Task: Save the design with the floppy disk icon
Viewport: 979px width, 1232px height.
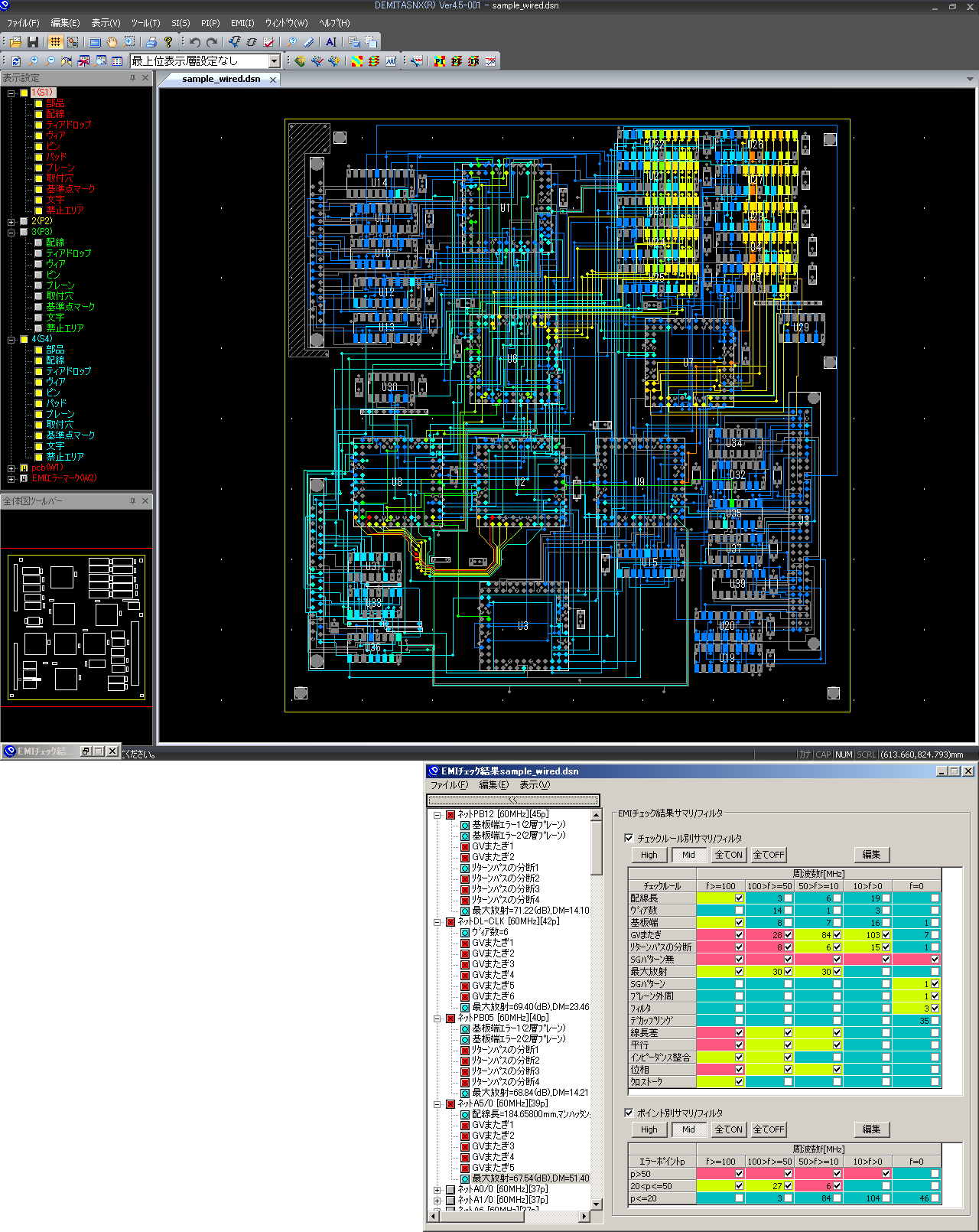Action: 33,42
